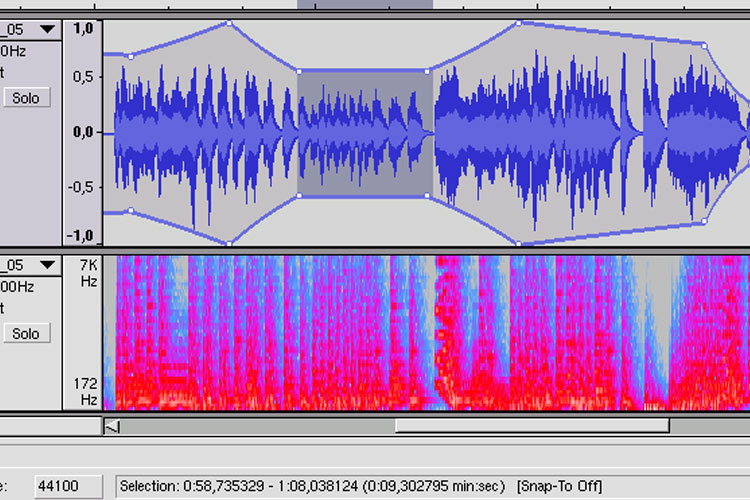
Task: Select the upper envelope point at selection start
Action: tap(299, 72)
